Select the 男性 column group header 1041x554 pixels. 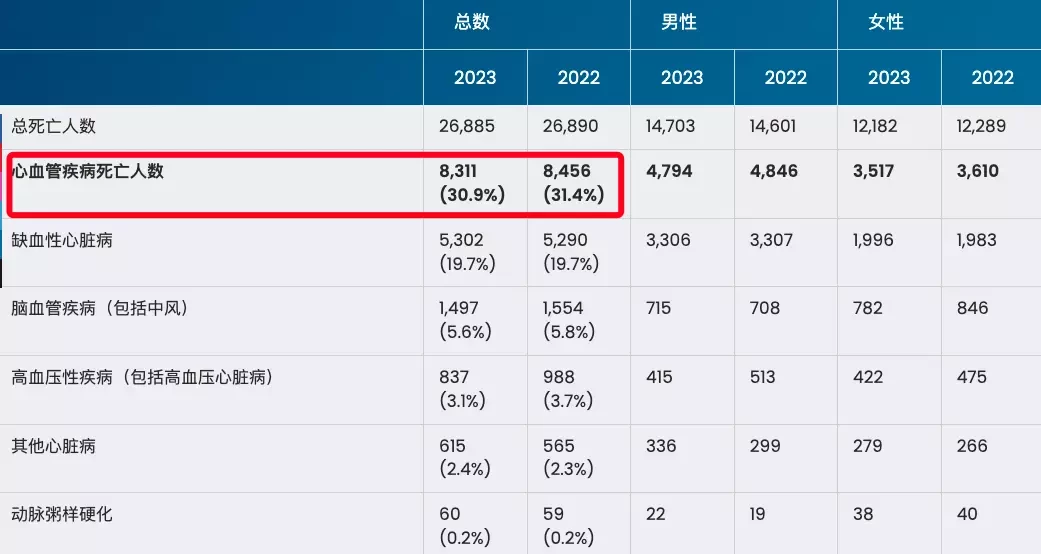[679, 22]
